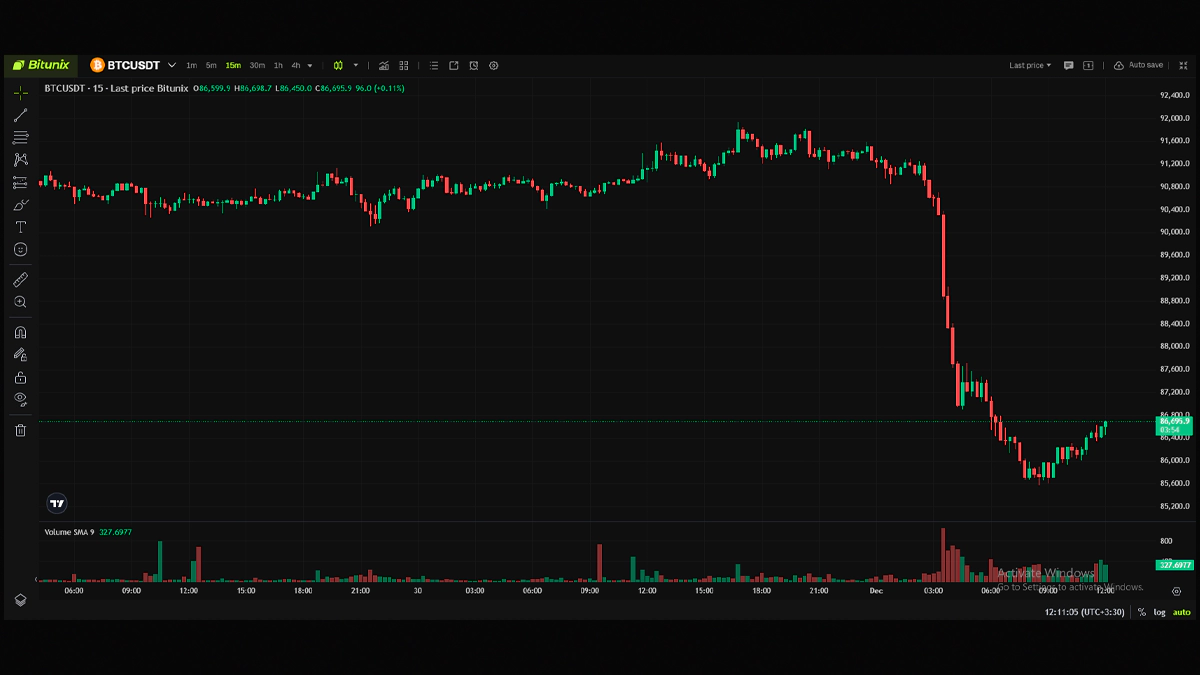Screen dimensions: 1200x675
Task: Click the timezone clock UTC+3:30
Action: (1084, 612)
